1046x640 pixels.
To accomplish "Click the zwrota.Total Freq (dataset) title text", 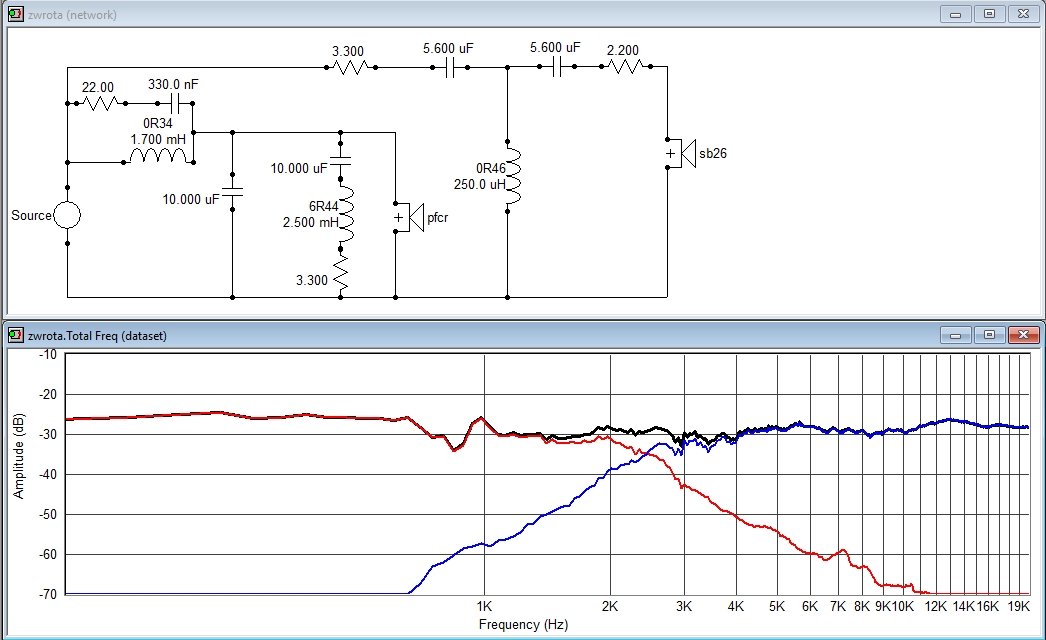I will point(97,336).
